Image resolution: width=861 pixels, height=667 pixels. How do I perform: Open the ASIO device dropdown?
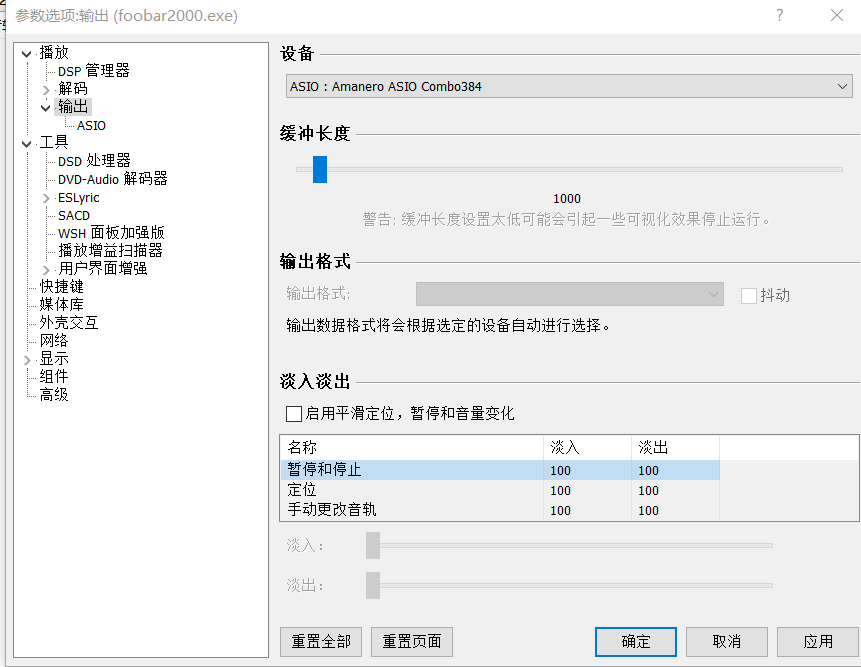pyautogui.click(x=569, y=87)
